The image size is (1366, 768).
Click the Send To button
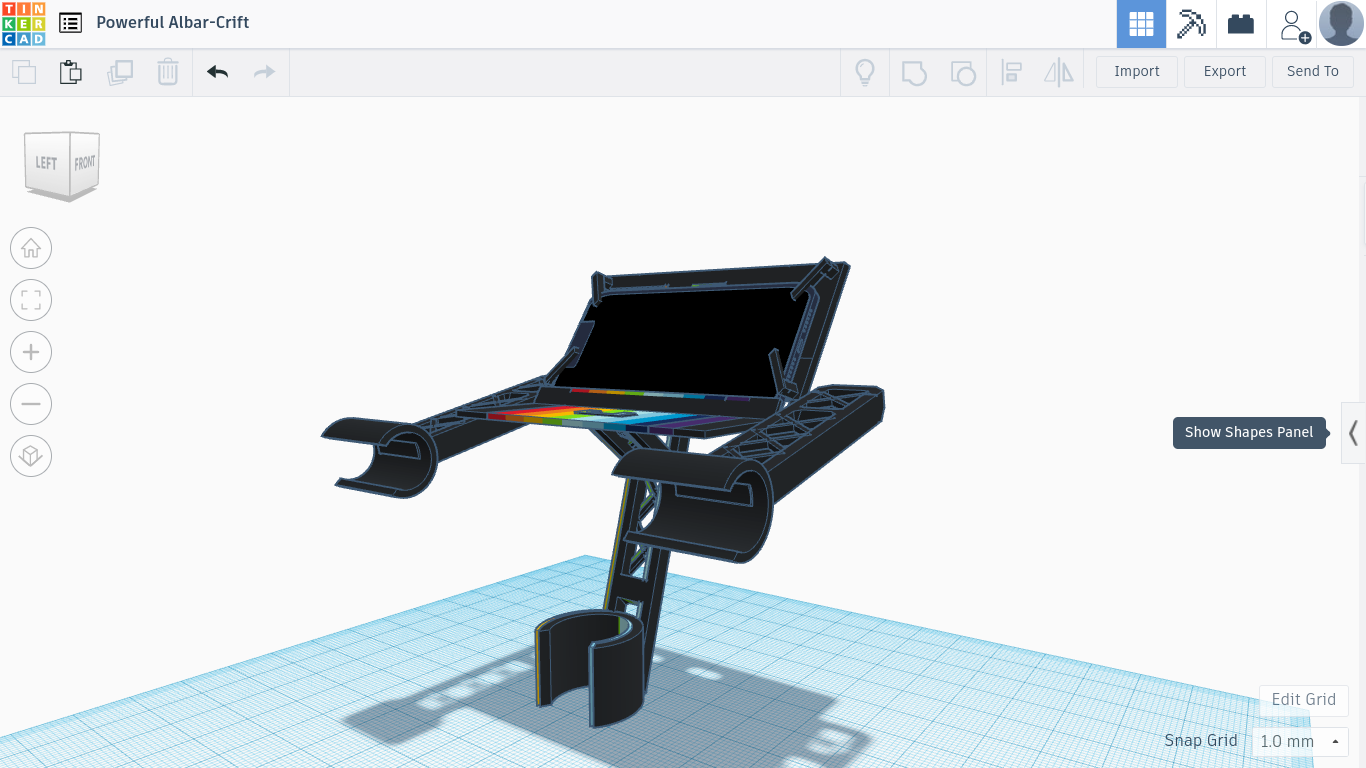tap(1313, 72)
